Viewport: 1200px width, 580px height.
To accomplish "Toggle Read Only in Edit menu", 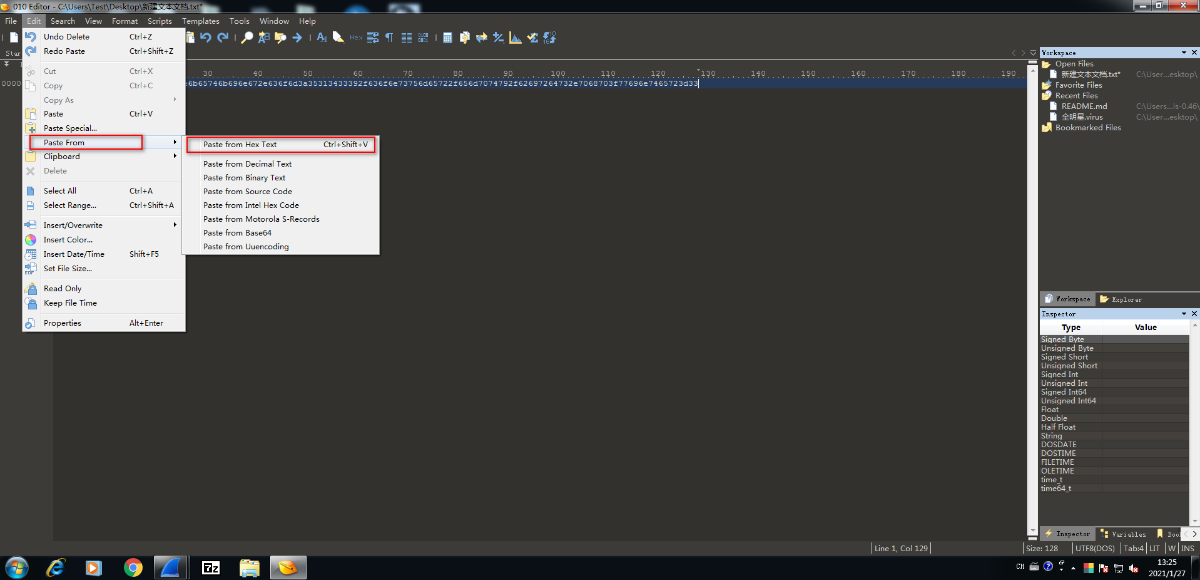I will coord(105,288).
